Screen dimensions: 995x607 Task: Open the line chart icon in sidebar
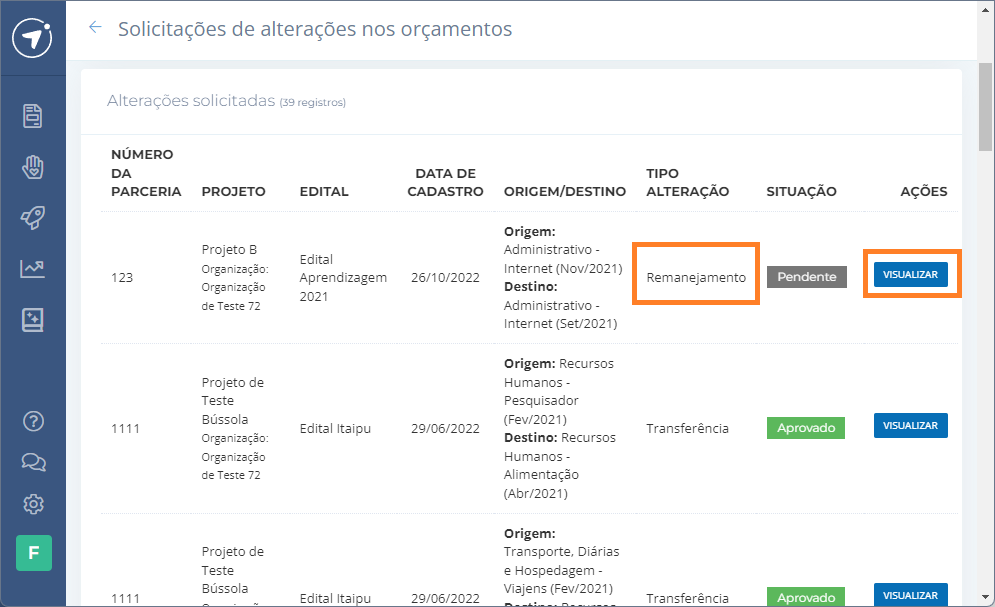click(32, 269)
